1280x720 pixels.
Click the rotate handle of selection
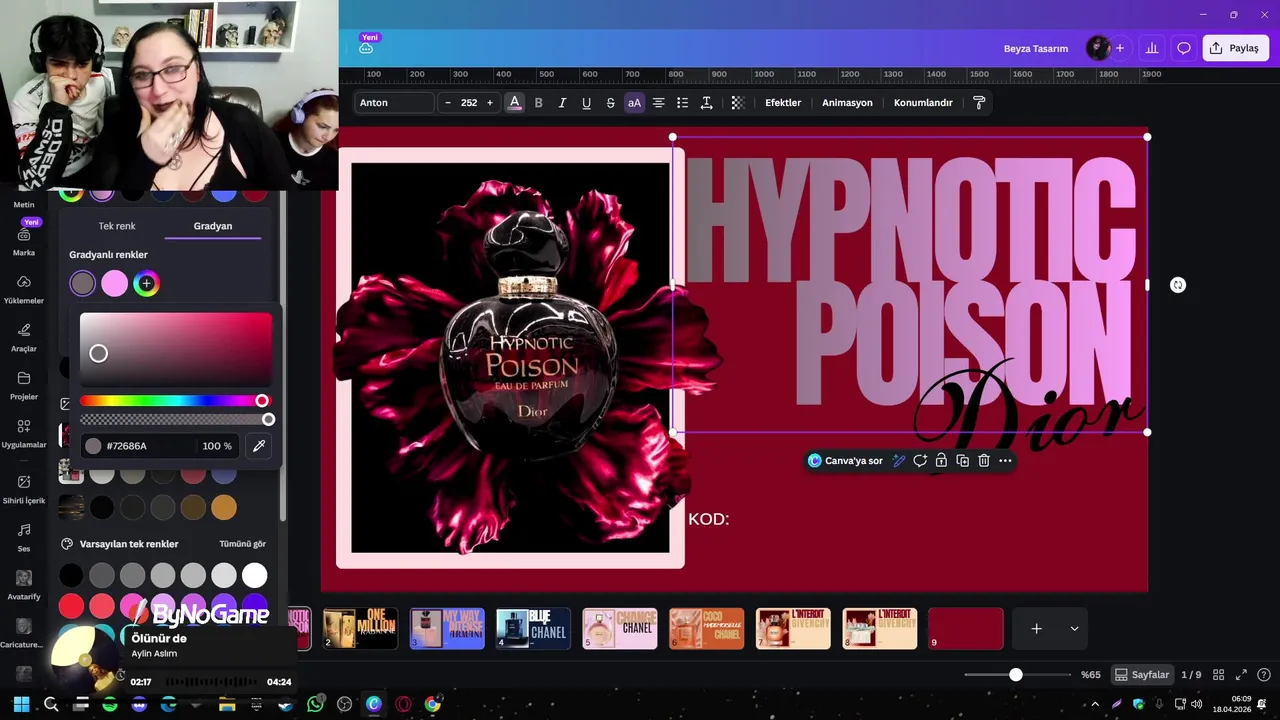(x=1178, y=285)
